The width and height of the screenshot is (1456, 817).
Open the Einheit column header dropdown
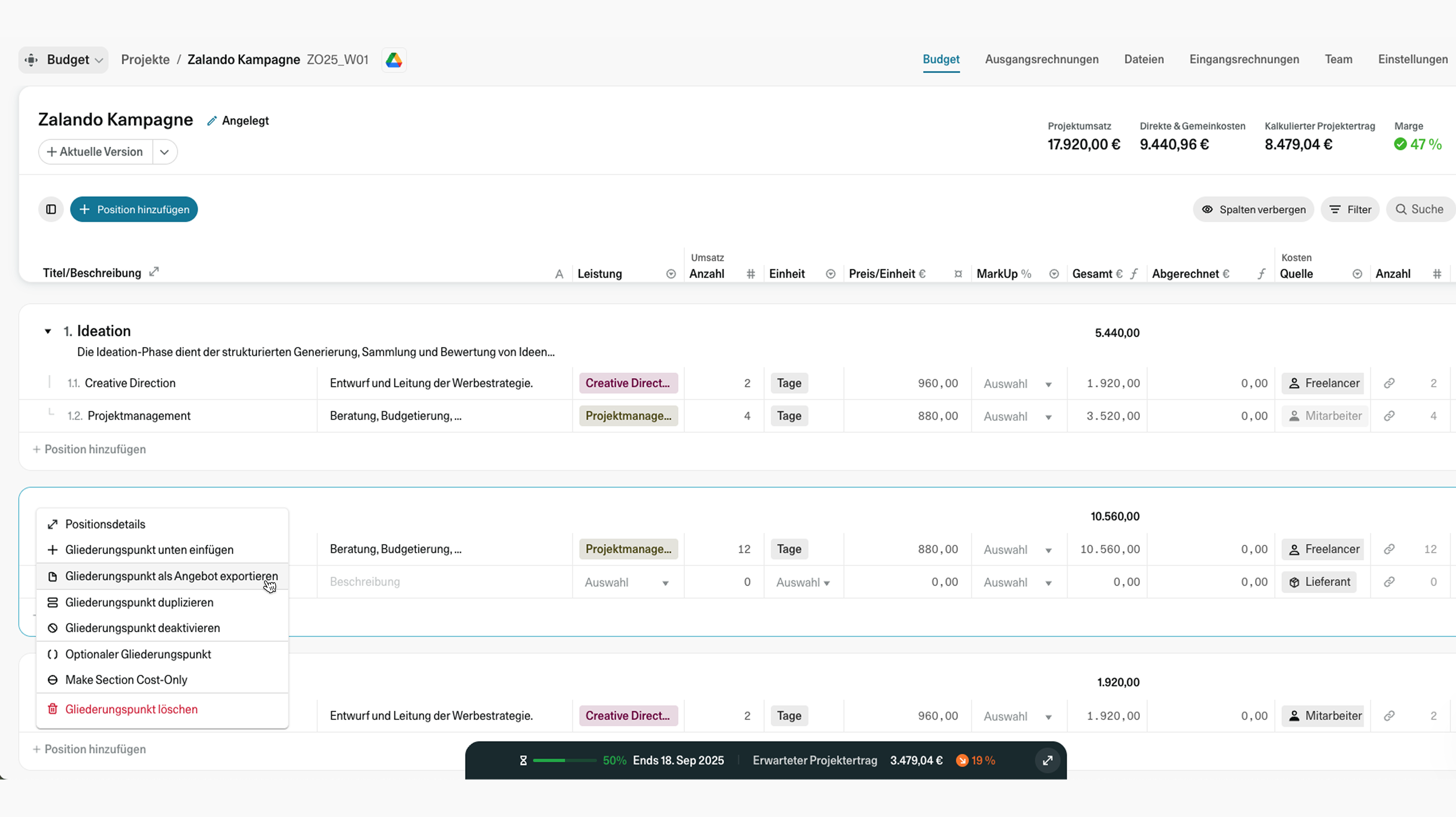click(830, 274)
